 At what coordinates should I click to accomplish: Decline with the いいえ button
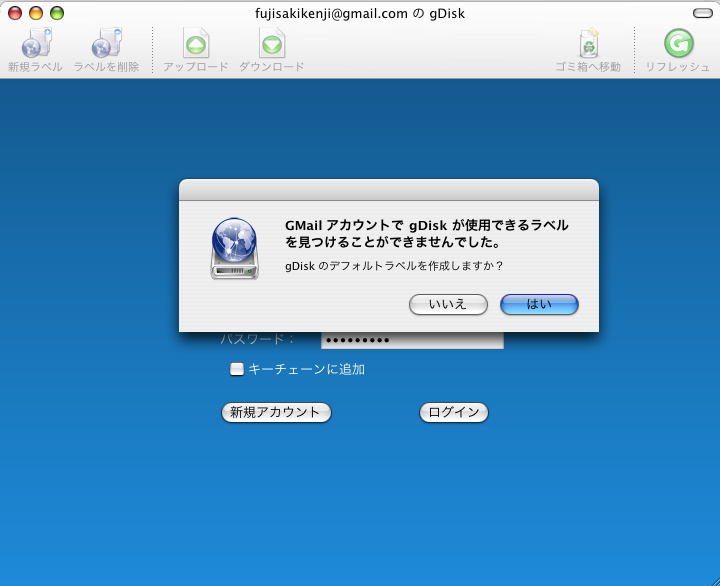coord(448,304)
